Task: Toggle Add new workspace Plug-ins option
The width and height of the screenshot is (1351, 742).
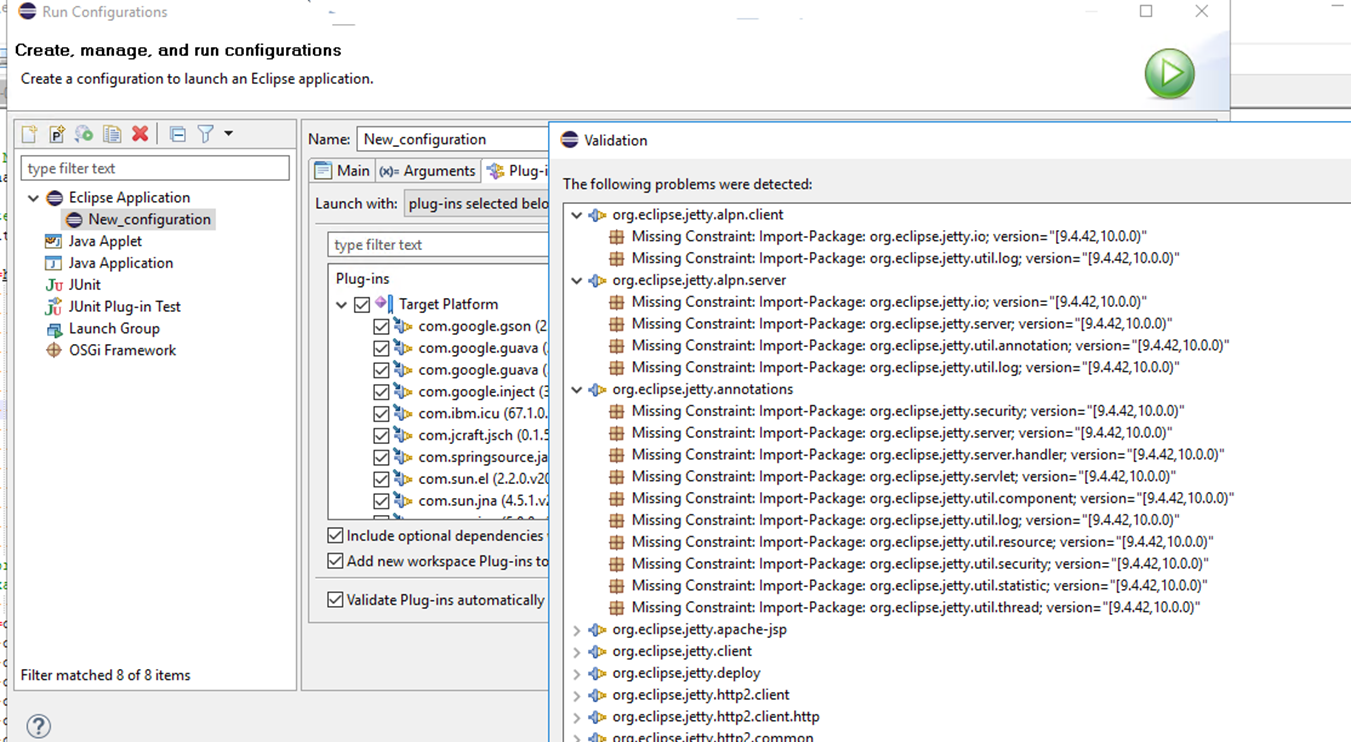Action: click(336, 561)
